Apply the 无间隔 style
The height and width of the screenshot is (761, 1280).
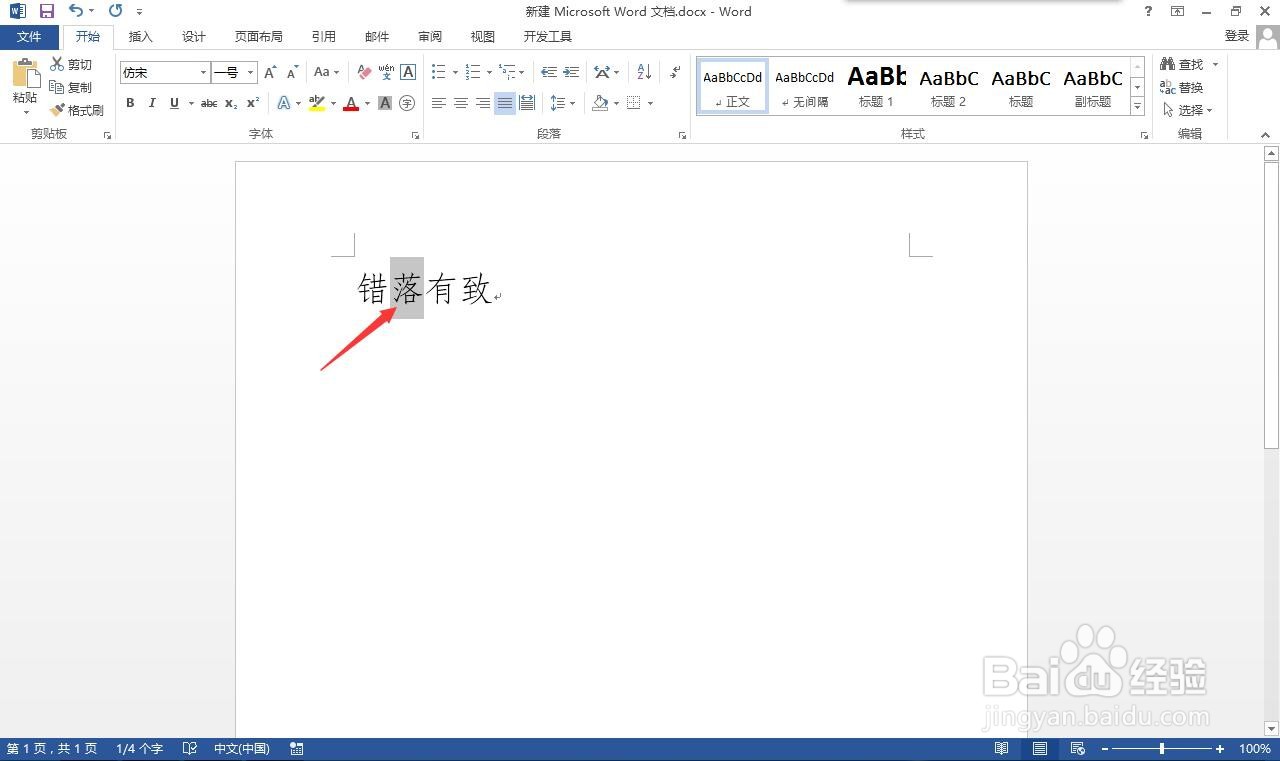[805, 86]
